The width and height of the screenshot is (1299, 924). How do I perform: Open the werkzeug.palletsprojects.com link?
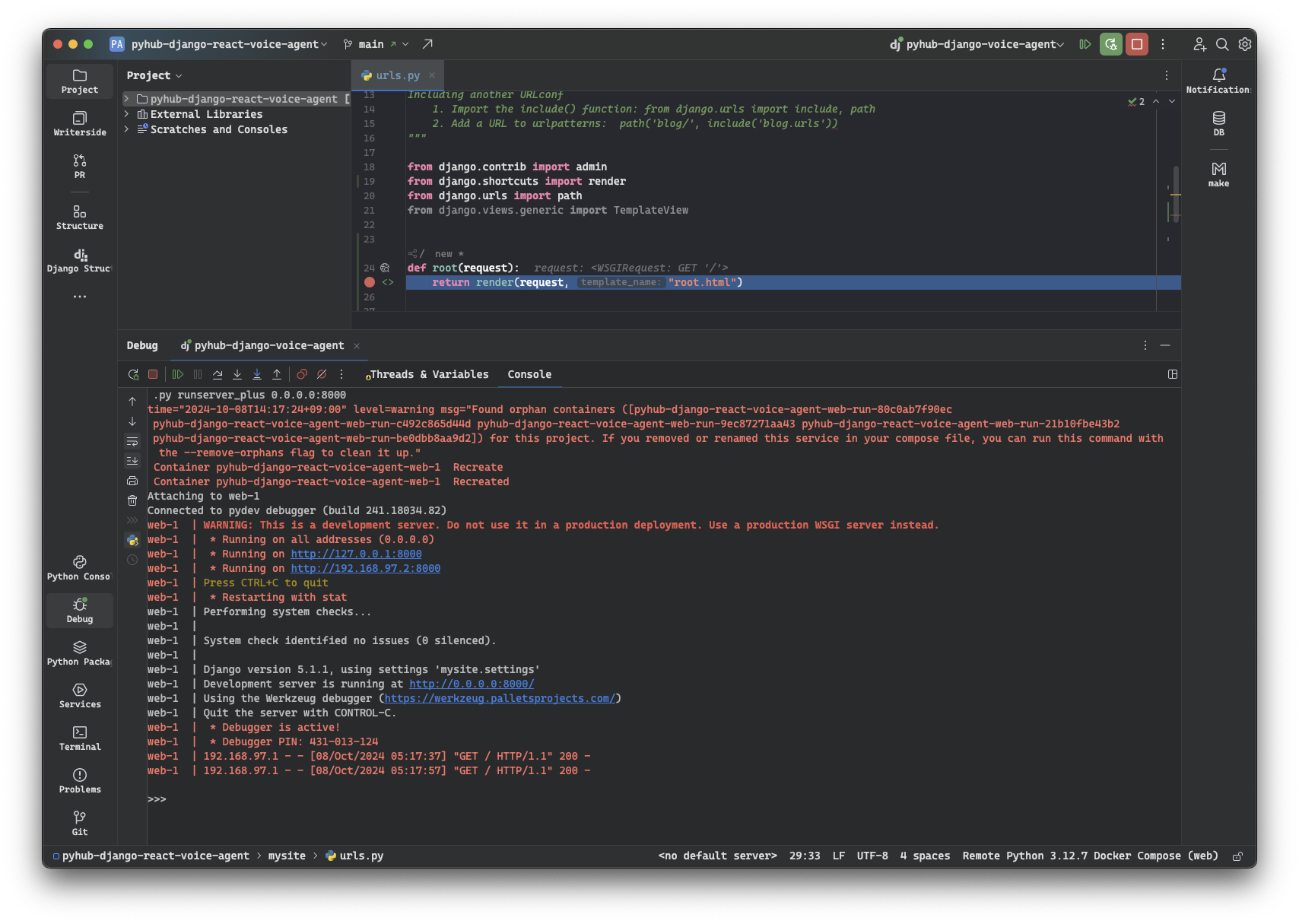(500, 698)
